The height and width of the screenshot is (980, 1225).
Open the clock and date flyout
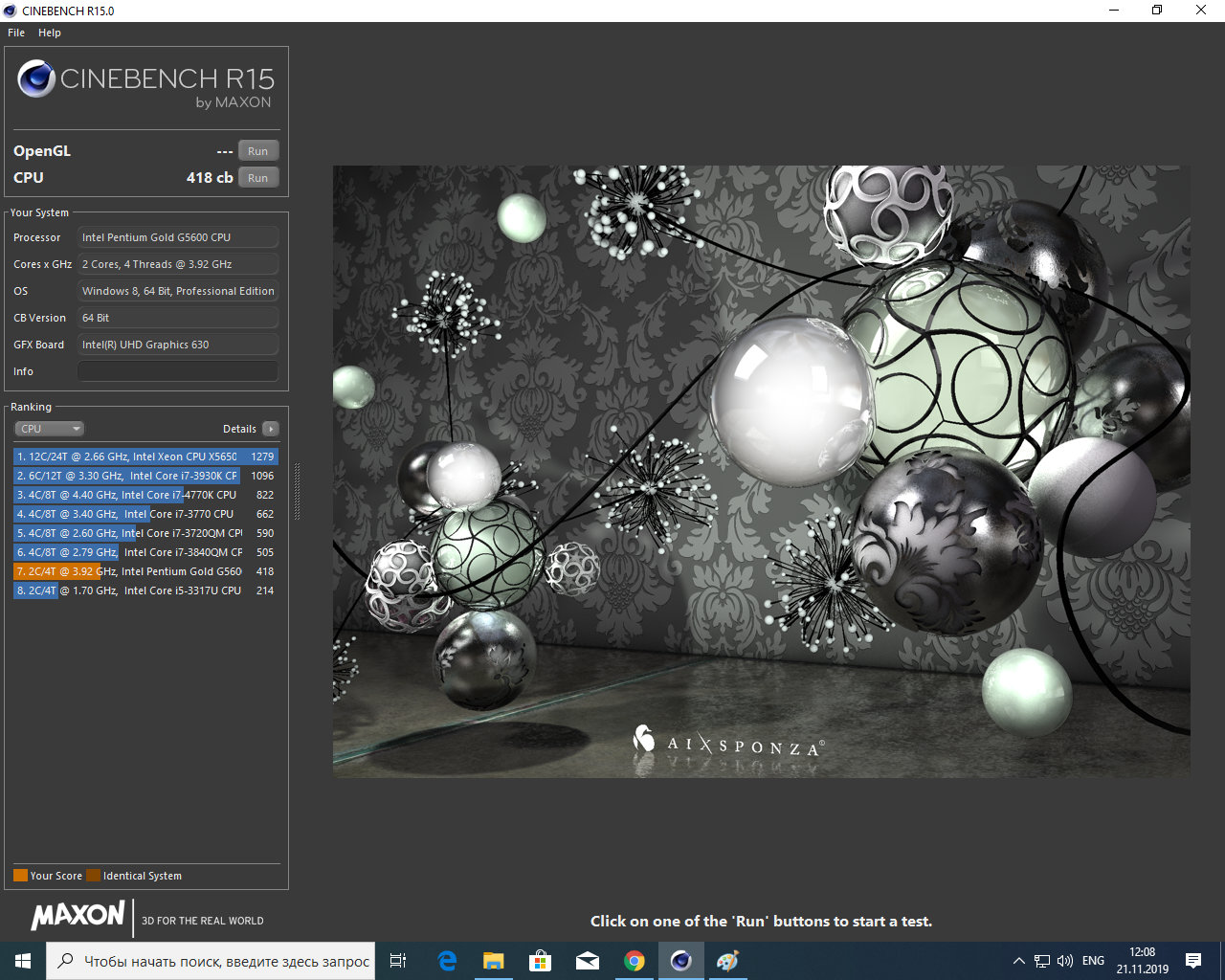[1142, 961]
